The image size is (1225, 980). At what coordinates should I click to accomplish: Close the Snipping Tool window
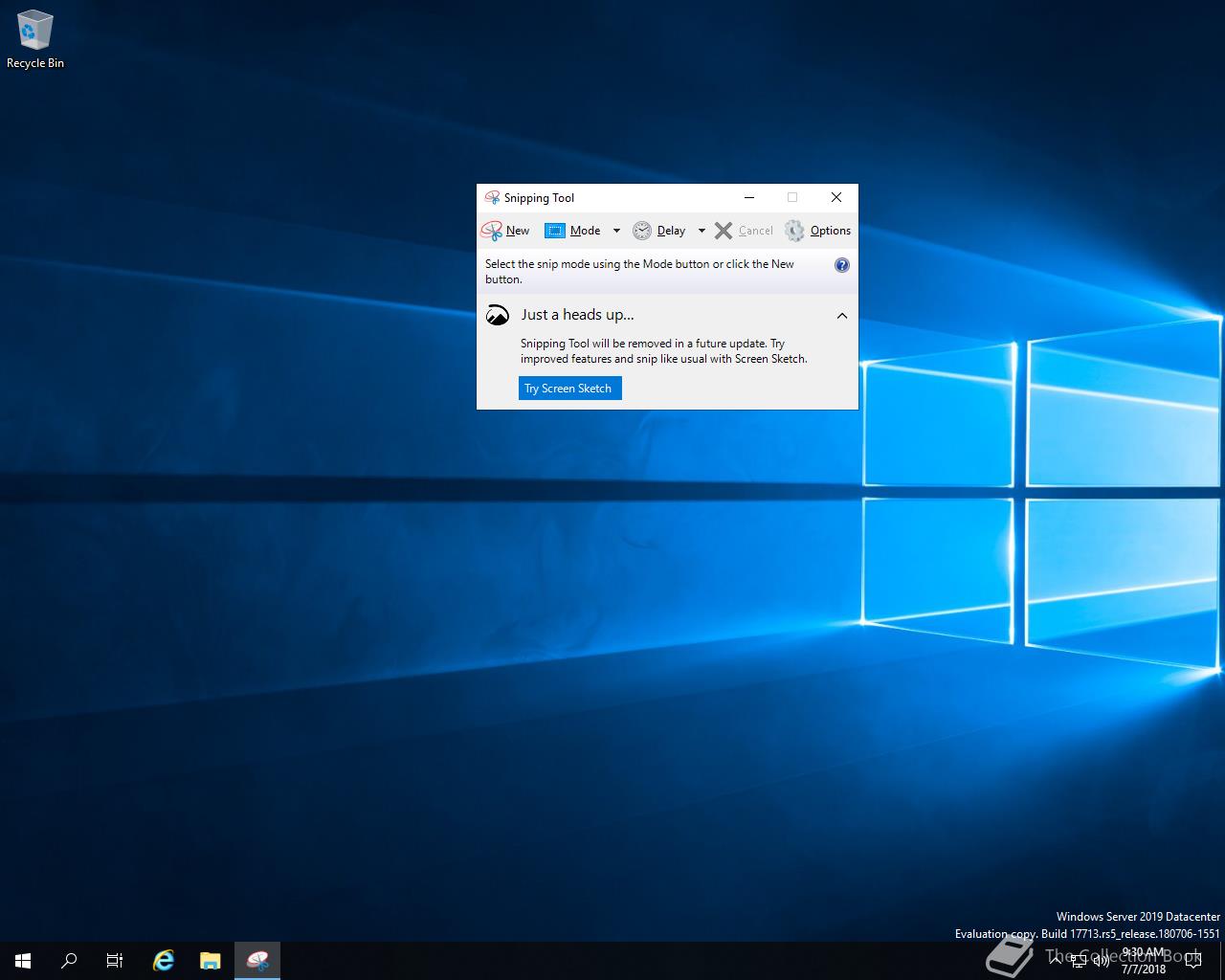(836, 197)
